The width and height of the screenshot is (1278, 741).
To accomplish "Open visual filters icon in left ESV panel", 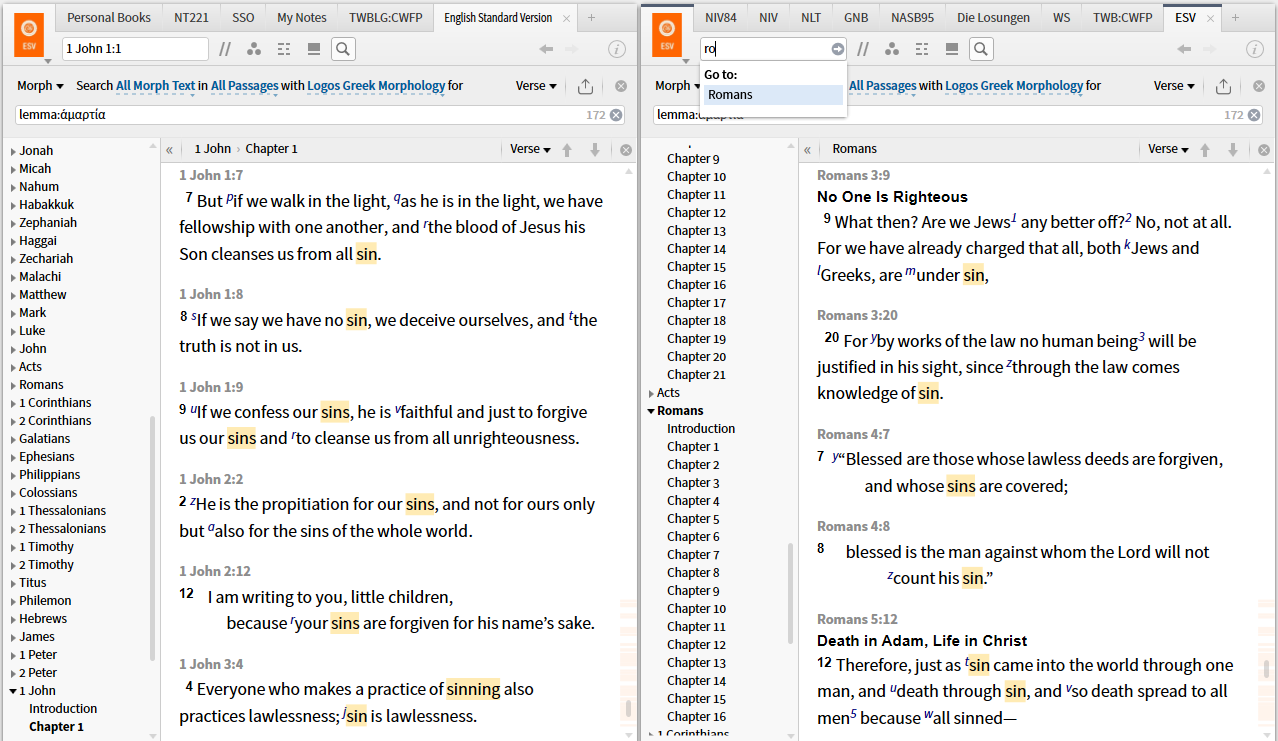I will (x=254, y=49).
